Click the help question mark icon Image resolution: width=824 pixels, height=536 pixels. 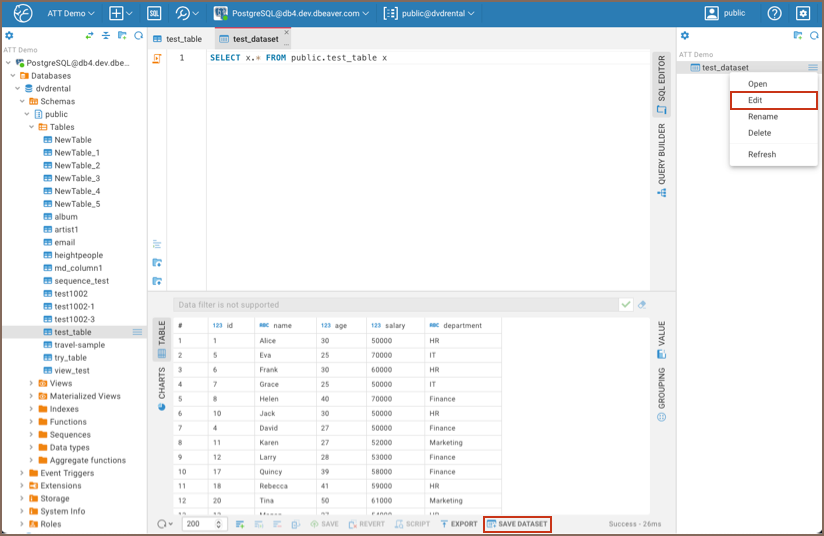pos(774,13)
